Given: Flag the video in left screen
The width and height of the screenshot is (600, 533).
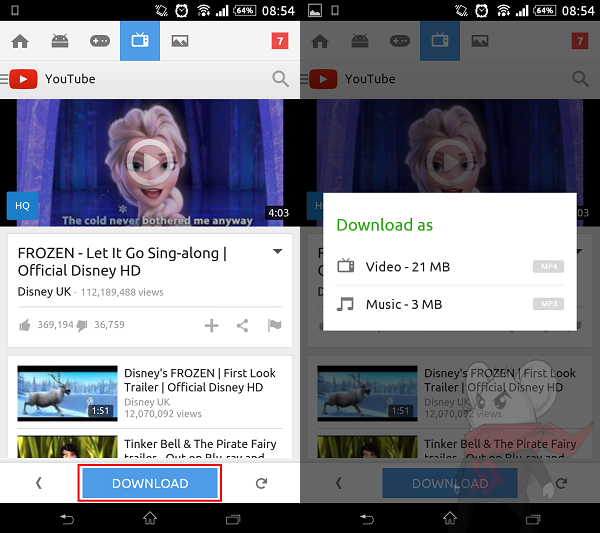Looking at the screenshot, I should pyautogui.click(x=274, y=326).
